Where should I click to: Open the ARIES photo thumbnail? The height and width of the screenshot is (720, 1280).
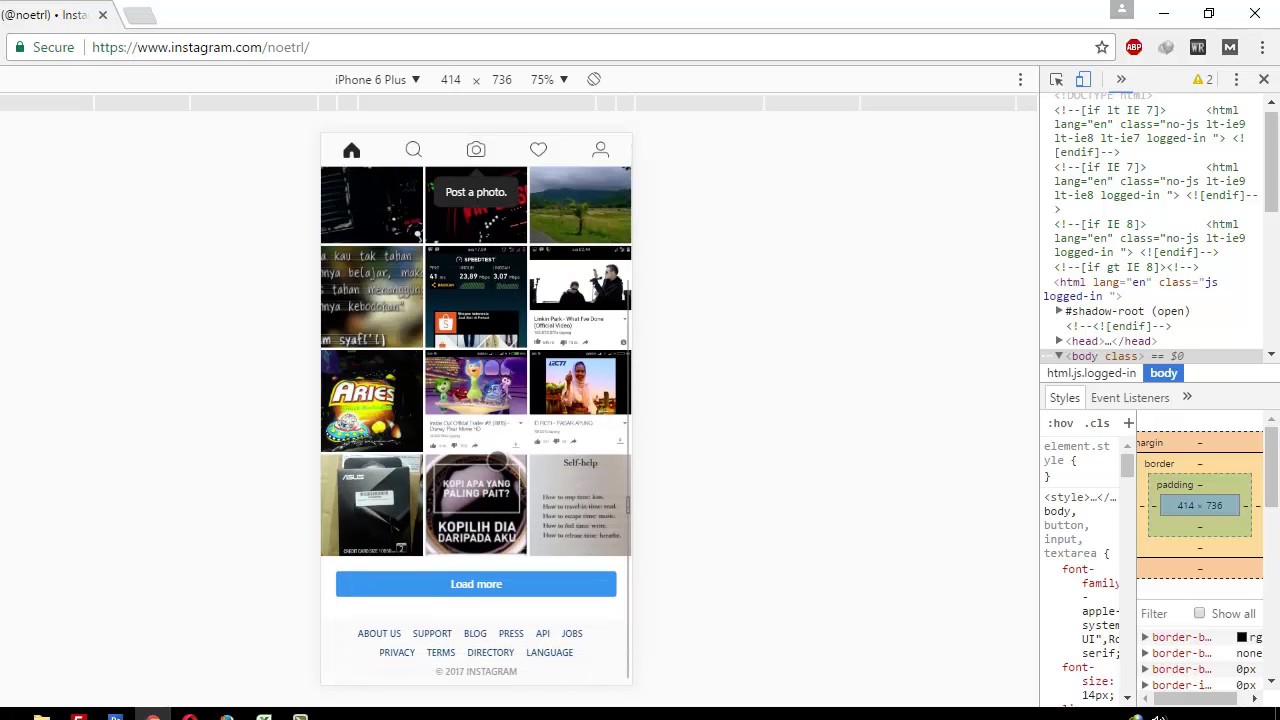[x=372, y=401]
